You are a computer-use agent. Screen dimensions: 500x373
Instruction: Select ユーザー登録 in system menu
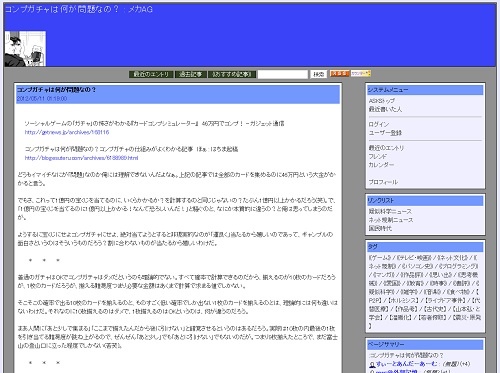click(385, 133)
